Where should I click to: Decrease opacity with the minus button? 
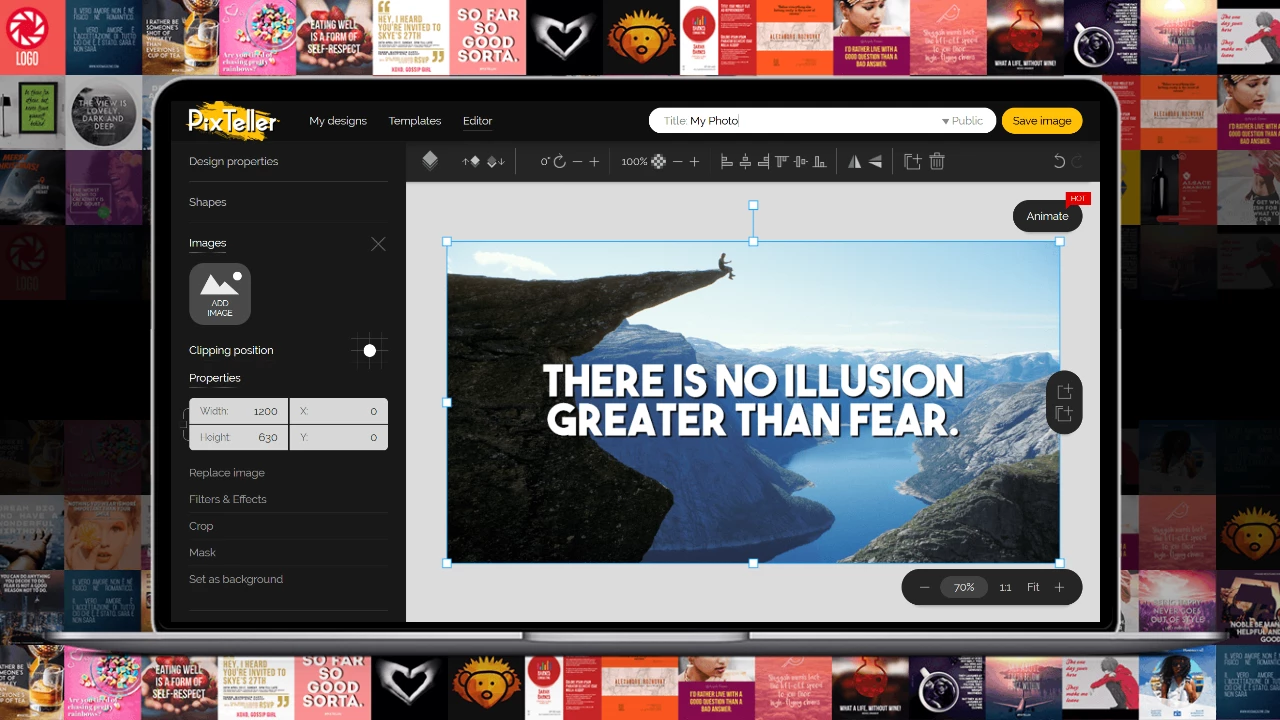click(677, 161)
